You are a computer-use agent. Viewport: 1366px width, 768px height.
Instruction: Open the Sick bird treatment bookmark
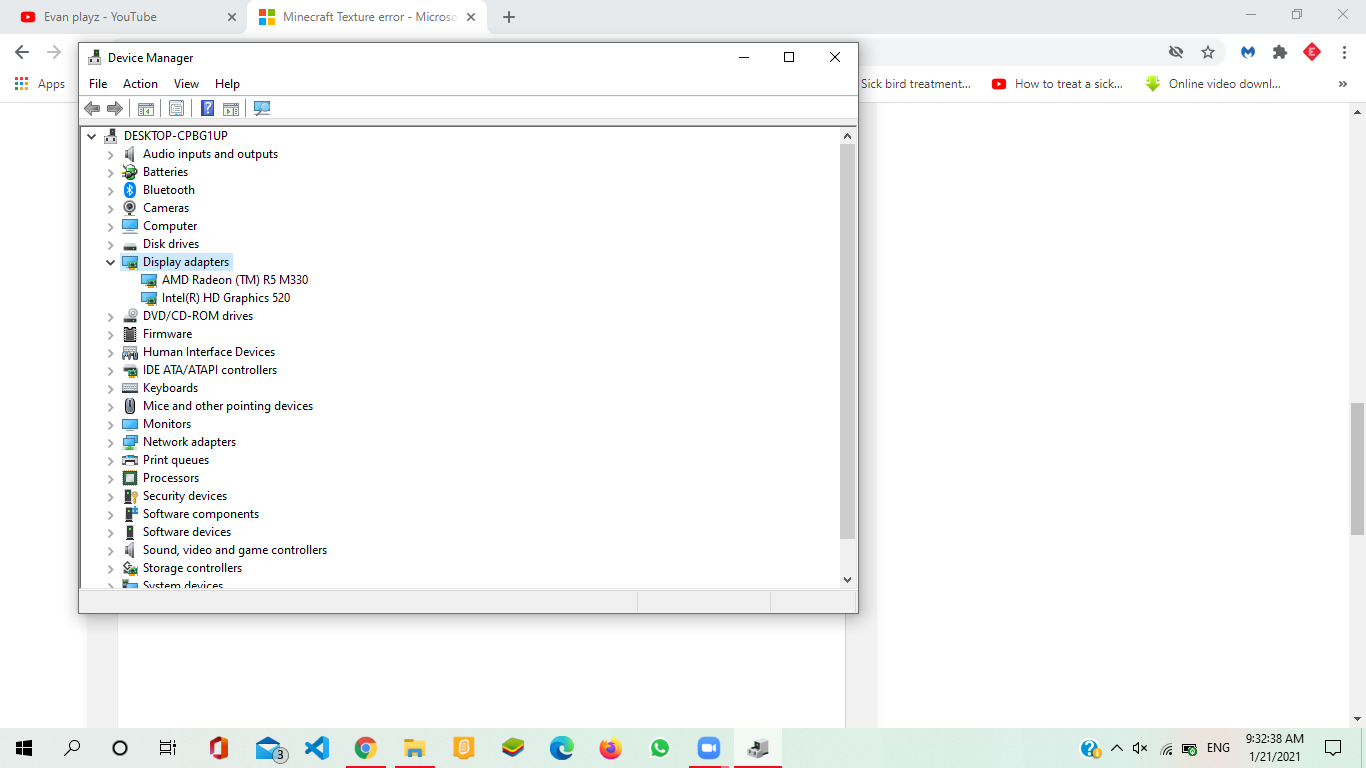(x=916, y=84)
